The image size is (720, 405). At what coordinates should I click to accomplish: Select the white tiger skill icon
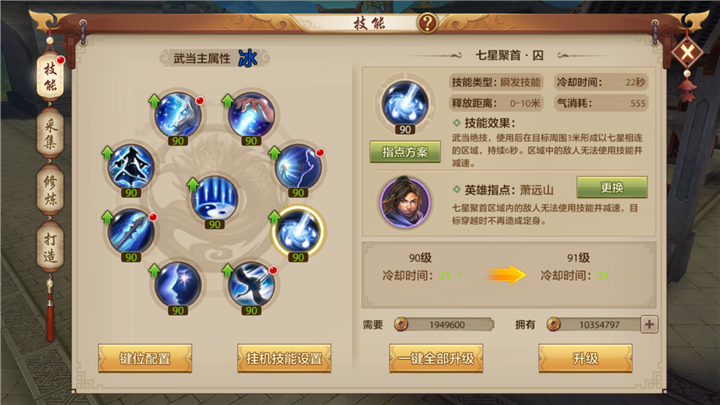[x=178, y=115]
